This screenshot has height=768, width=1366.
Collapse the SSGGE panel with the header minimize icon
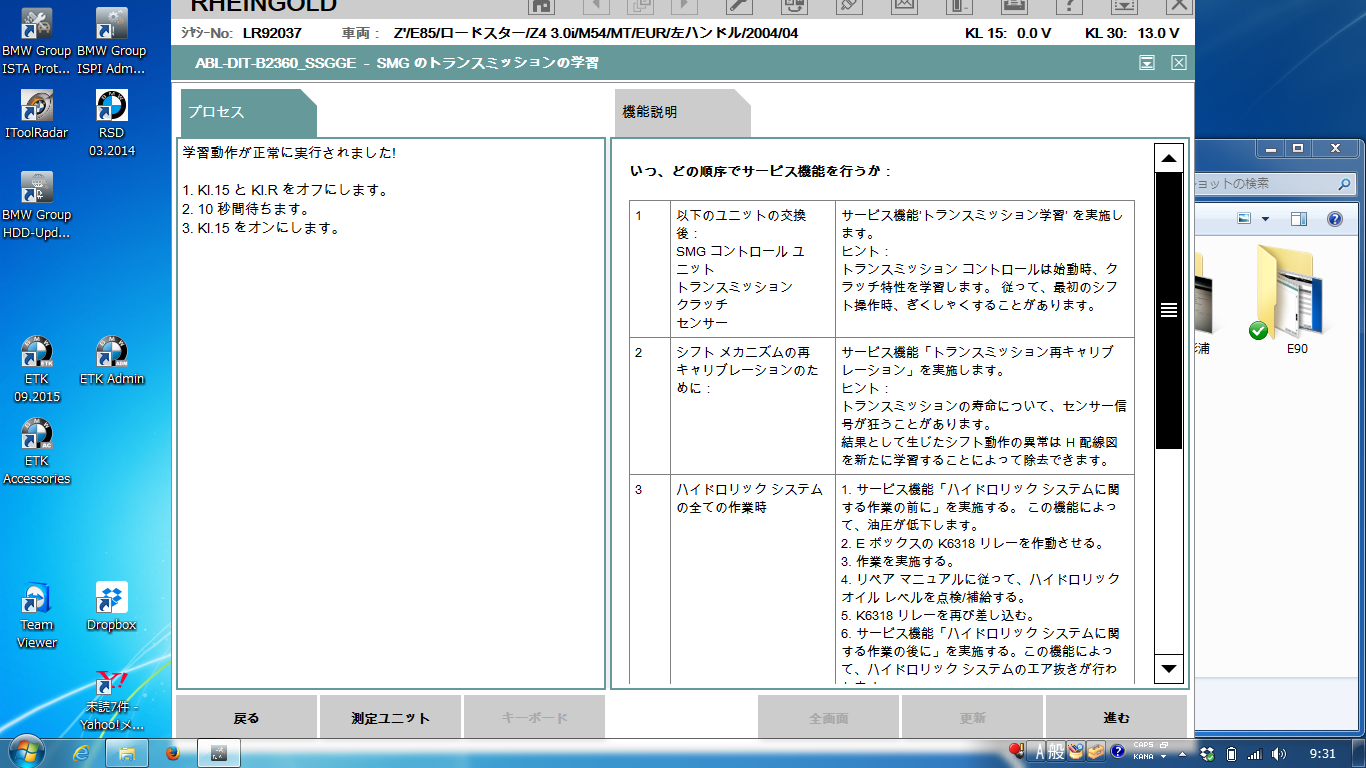pos(1147,63)
